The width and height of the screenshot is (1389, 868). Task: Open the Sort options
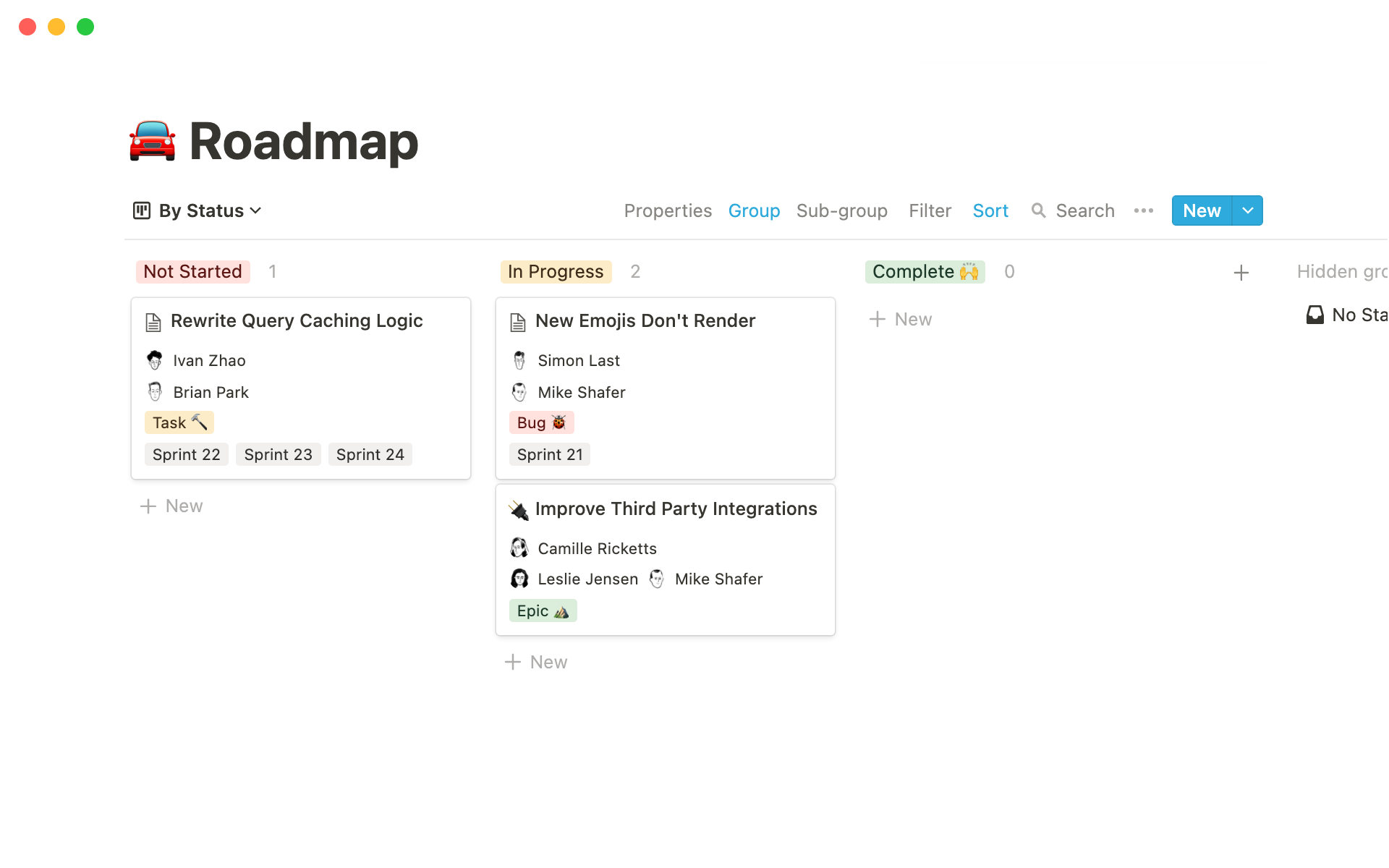[x=990, y=210]
